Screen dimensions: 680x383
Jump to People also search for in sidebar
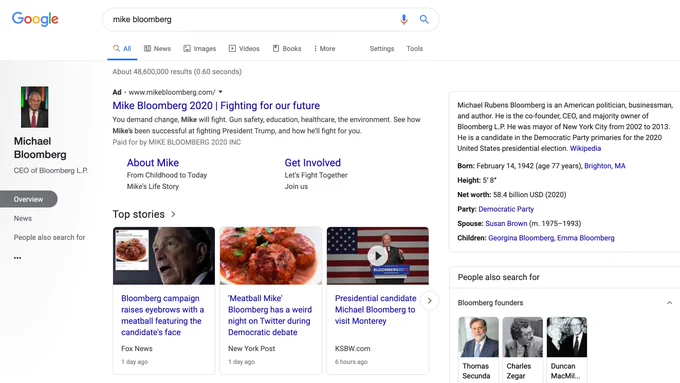(x=49, y=237)
